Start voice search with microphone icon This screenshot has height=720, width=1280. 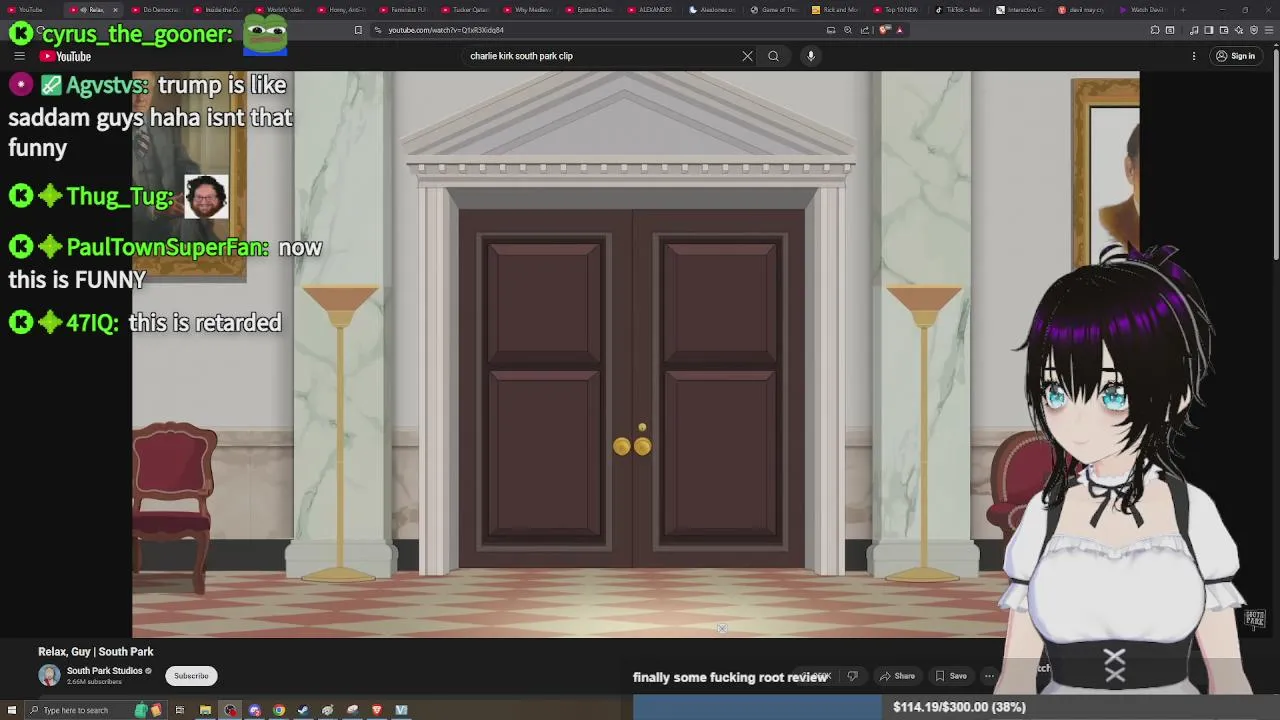[811, 56]
